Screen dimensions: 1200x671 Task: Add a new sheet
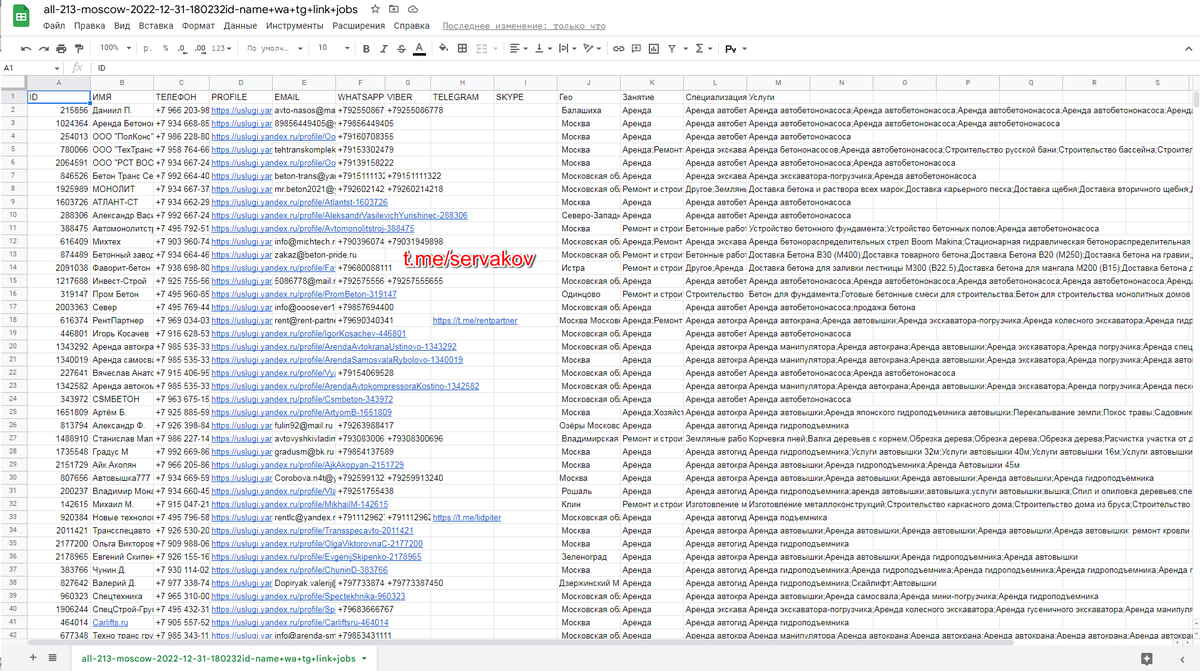[34, 657]
